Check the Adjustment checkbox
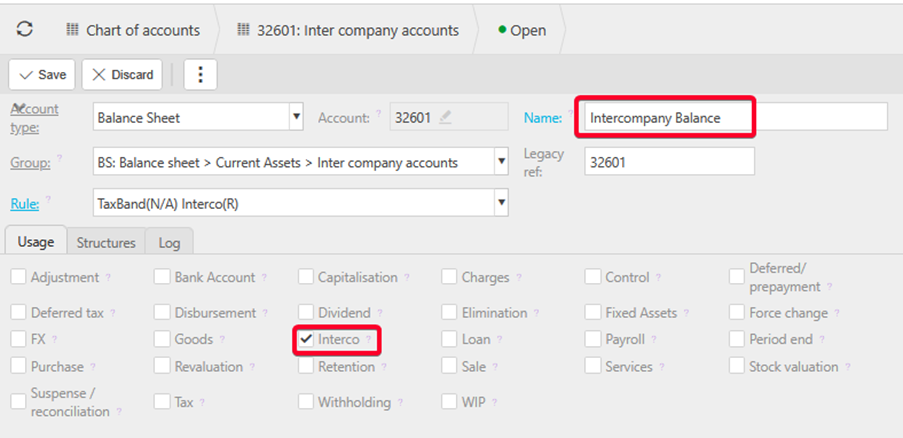 click(18, 277)
